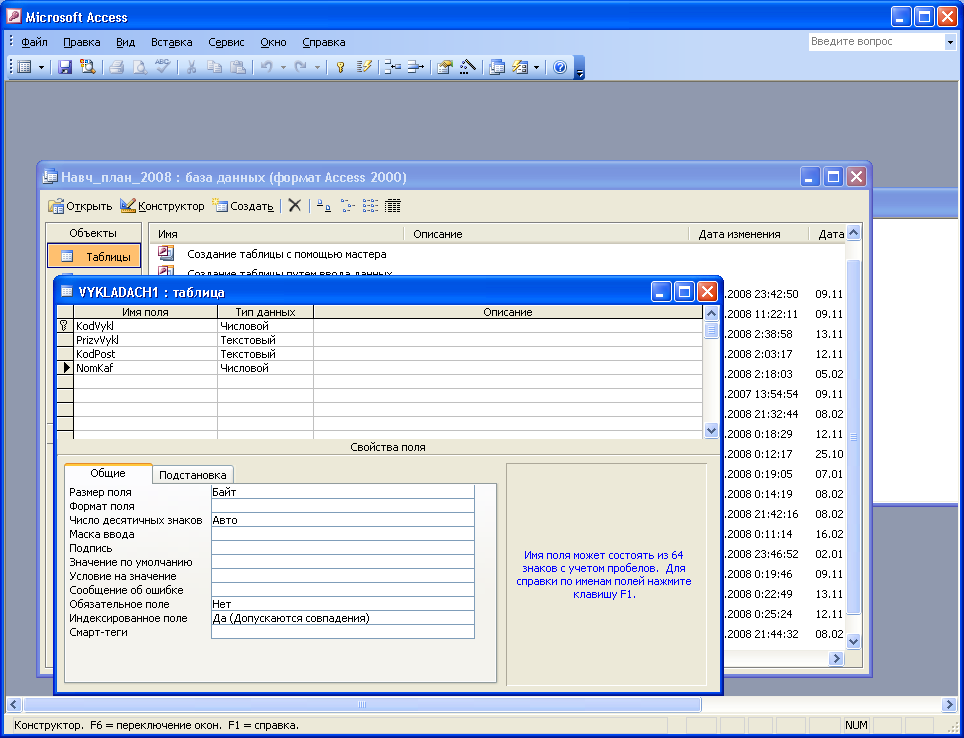This screenshot has height=738, width=964.
Task: Click the File Search toolbar icon
Action: 87,67
